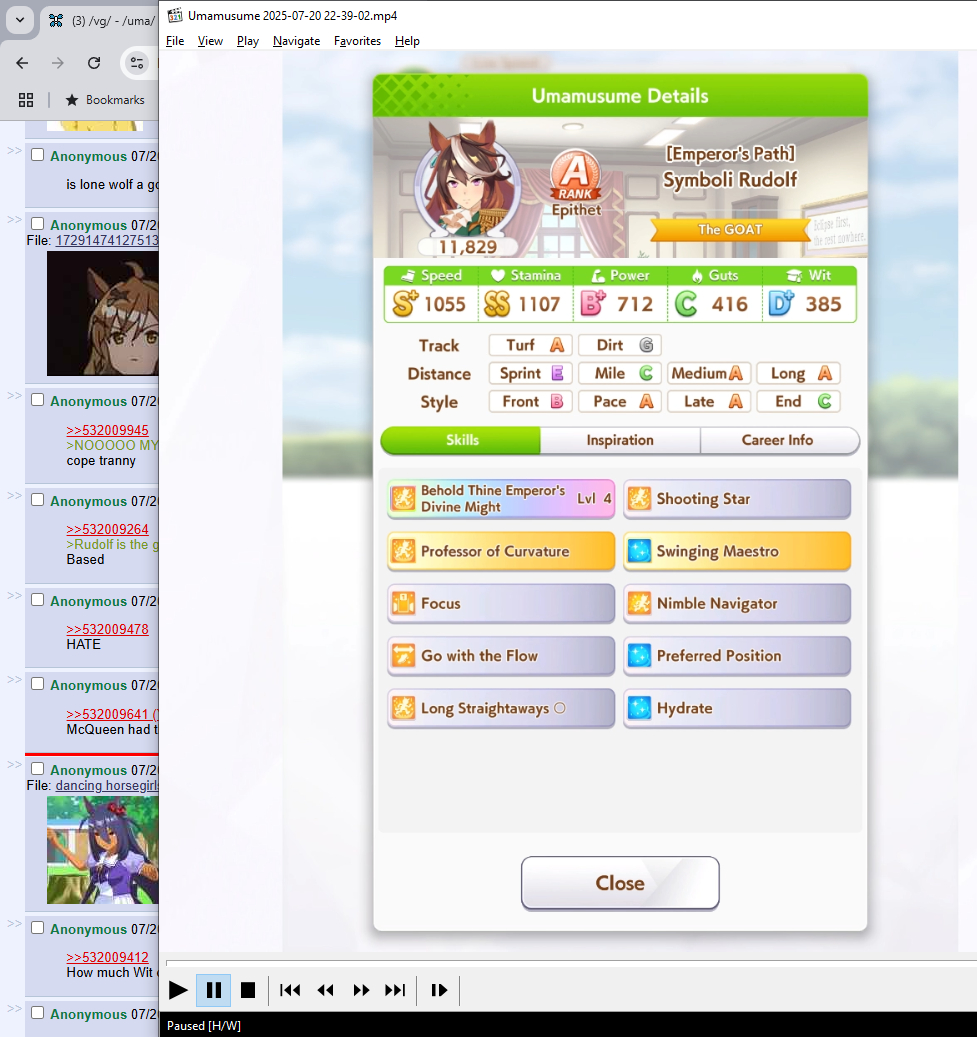The height and width of the screenshot is (1037, 977).
Task: Open the >>532009945 reply link
Action: pyautogui.click(x=107, y=430)
